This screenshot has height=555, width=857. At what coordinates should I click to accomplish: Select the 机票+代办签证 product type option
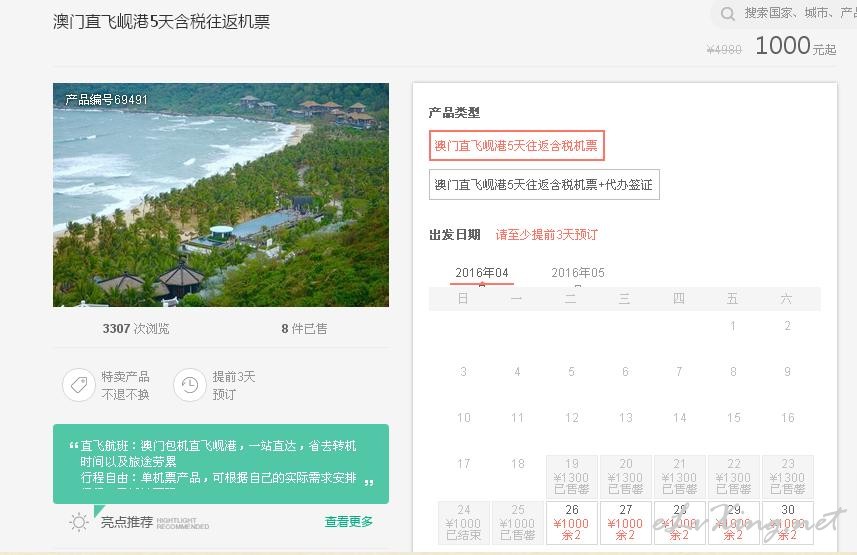click(544, 185)
